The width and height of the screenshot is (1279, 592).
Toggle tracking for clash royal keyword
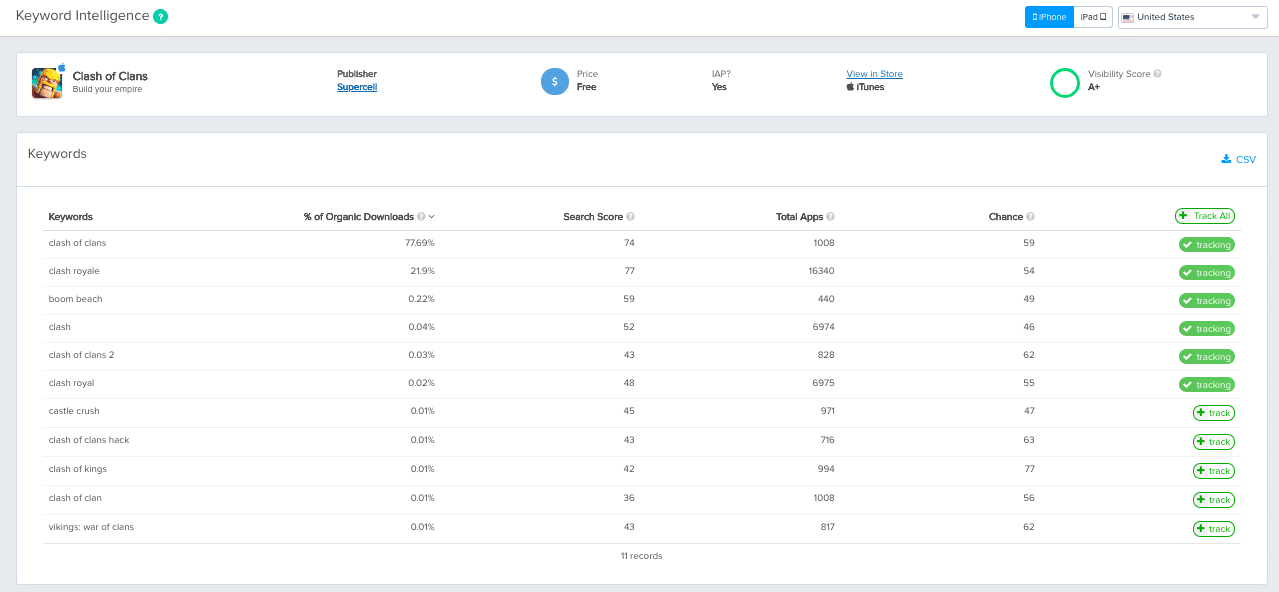tap(1206, 384)
